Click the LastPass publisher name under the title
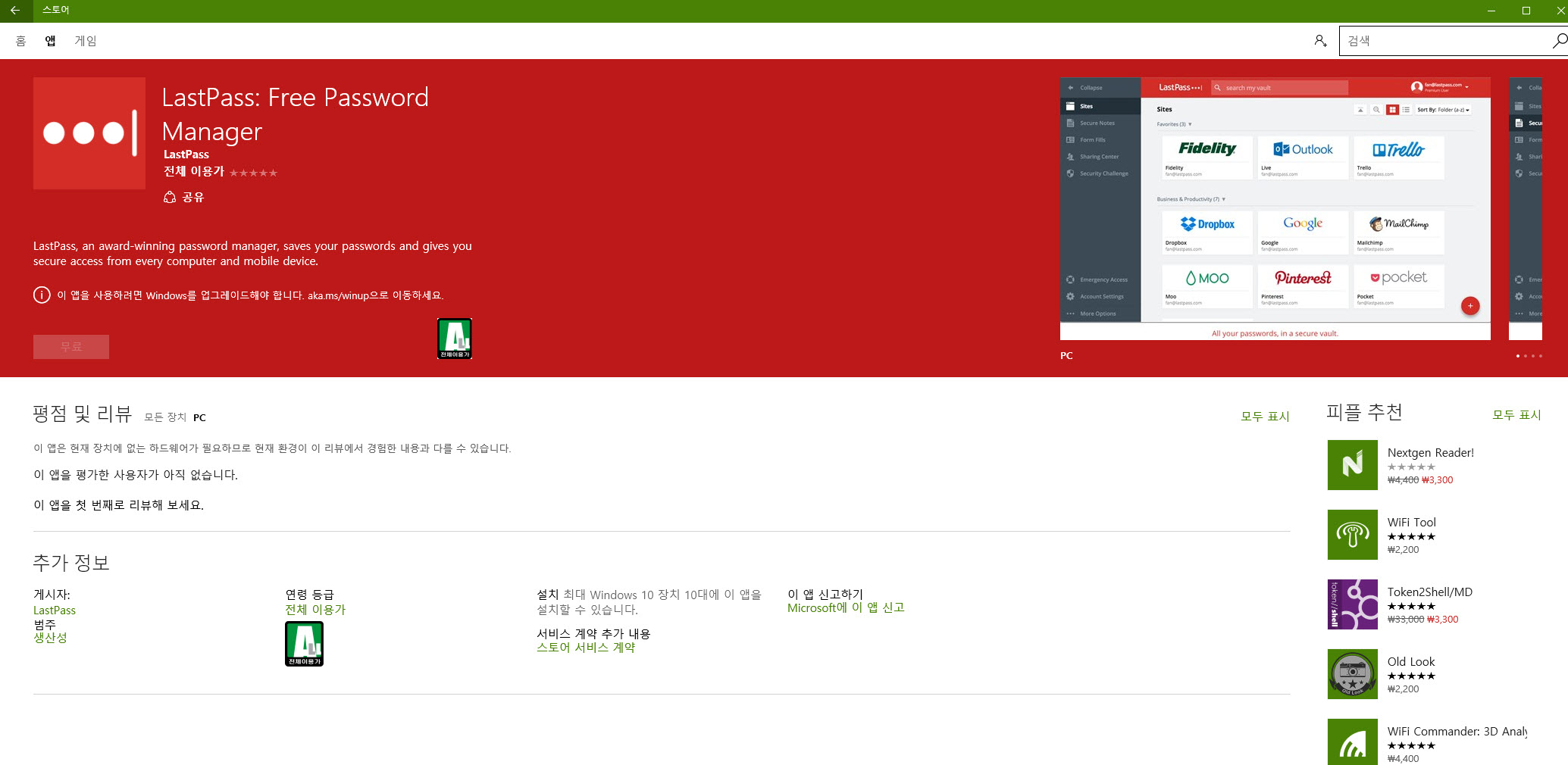The image size is (1568, 765). pyautogui.click(x=186, y=155)
